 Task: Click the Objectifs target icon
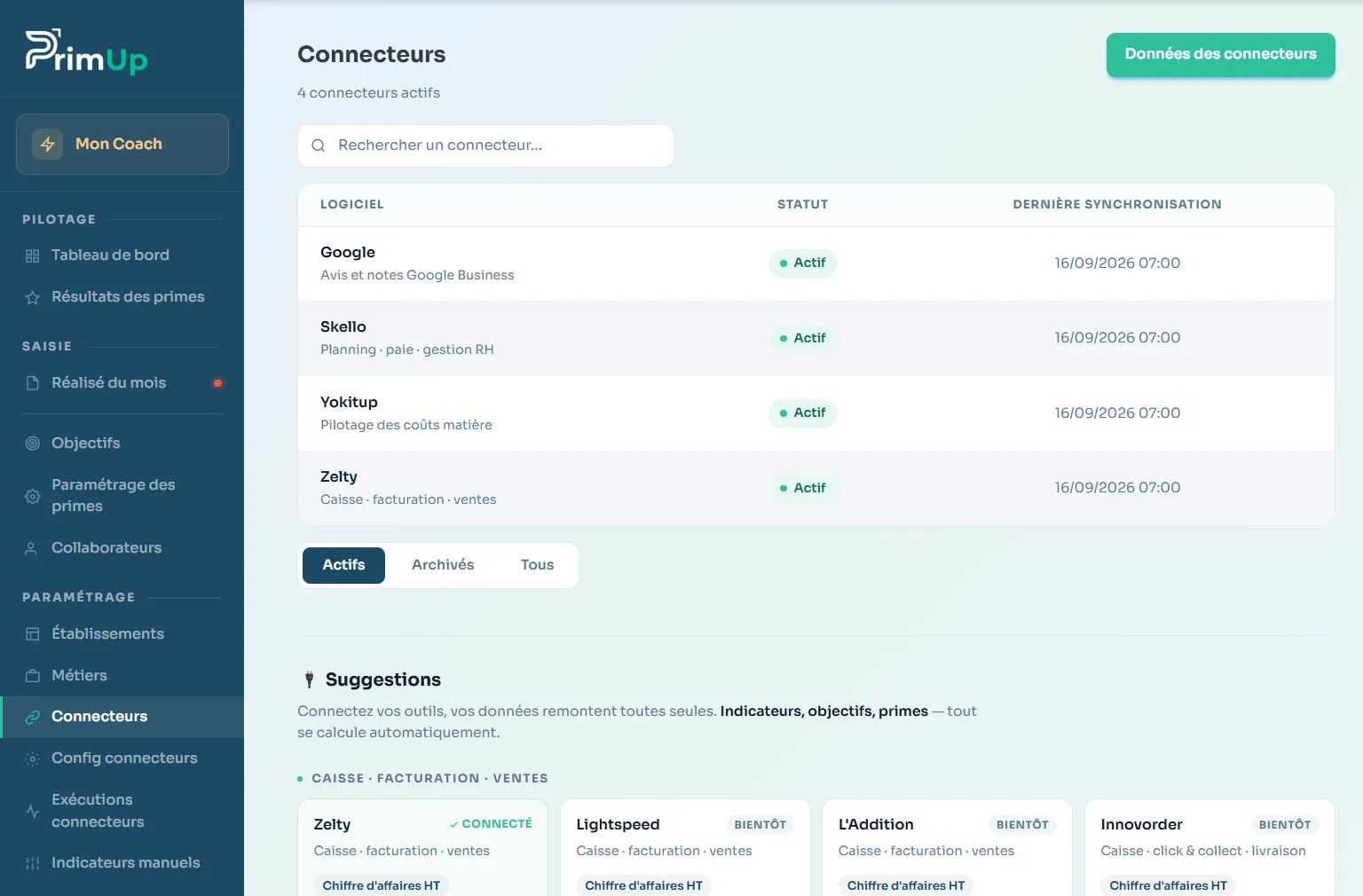point(33,444)
